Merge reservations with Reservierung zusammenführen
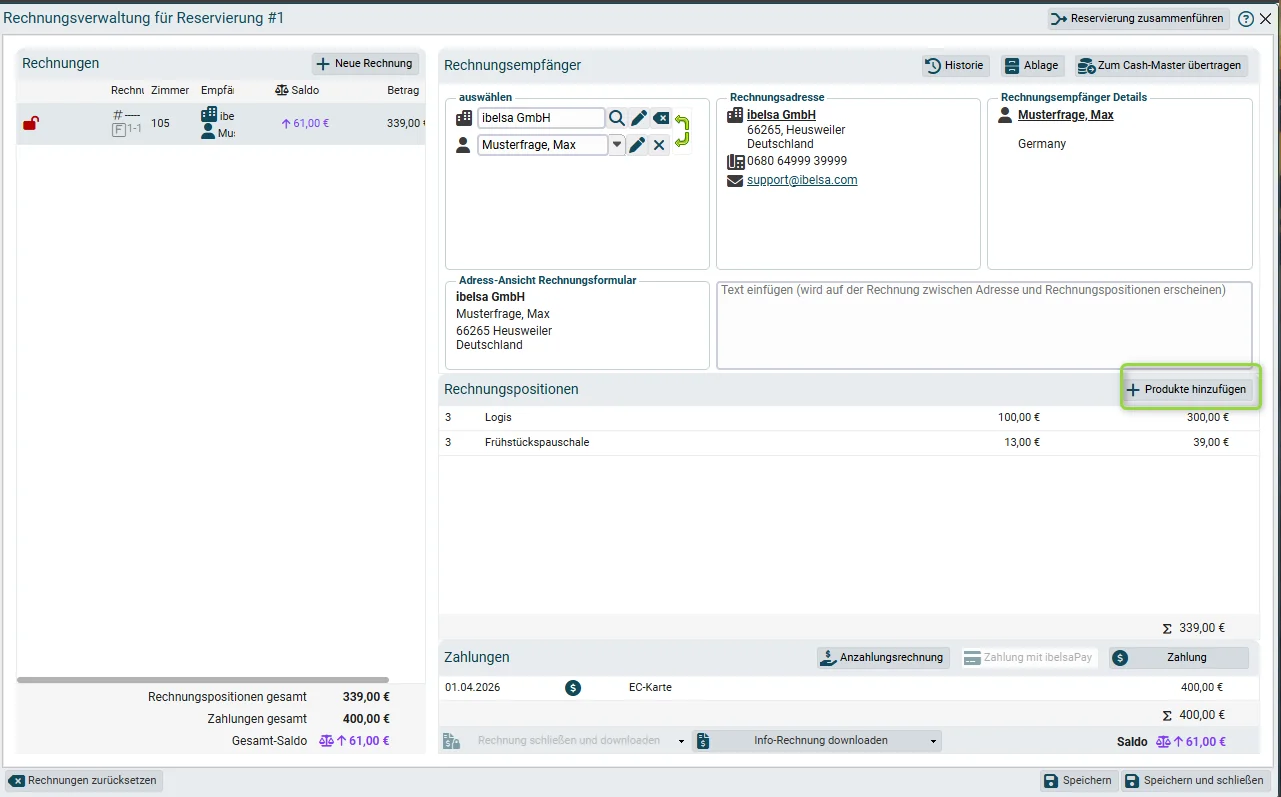The image size is (1281, 797). click(1138, 19)
